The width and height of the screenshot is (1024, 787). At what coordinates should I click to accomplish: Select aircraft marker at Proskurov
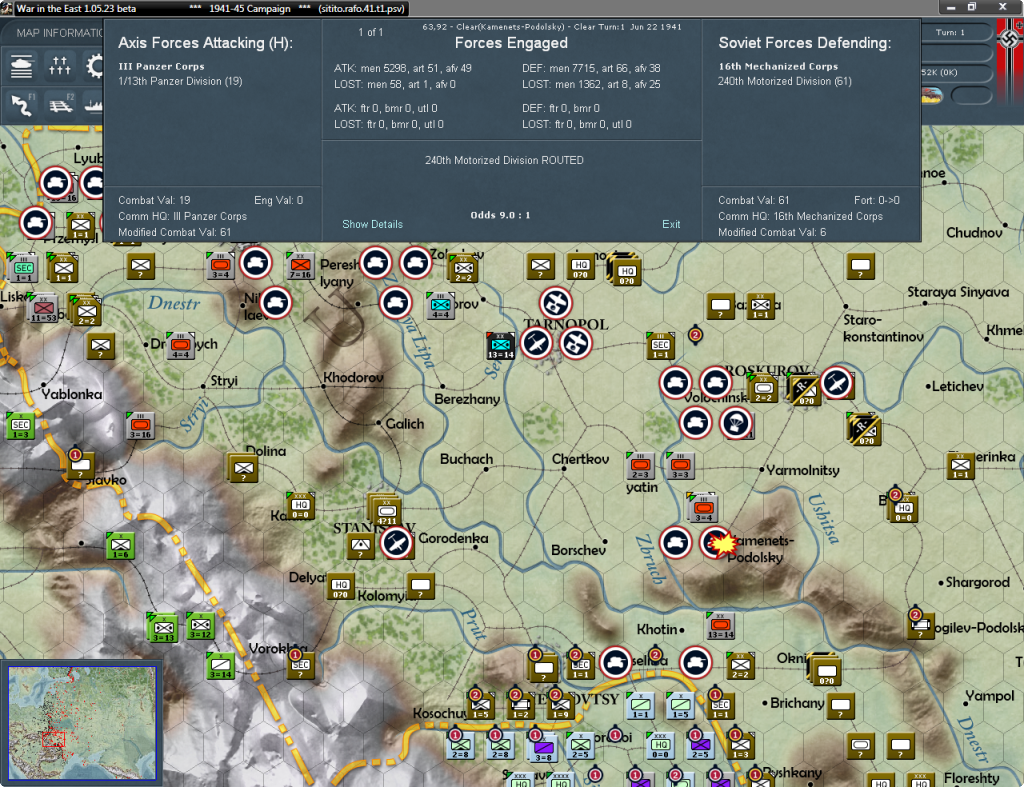click(x=837, y=383)
